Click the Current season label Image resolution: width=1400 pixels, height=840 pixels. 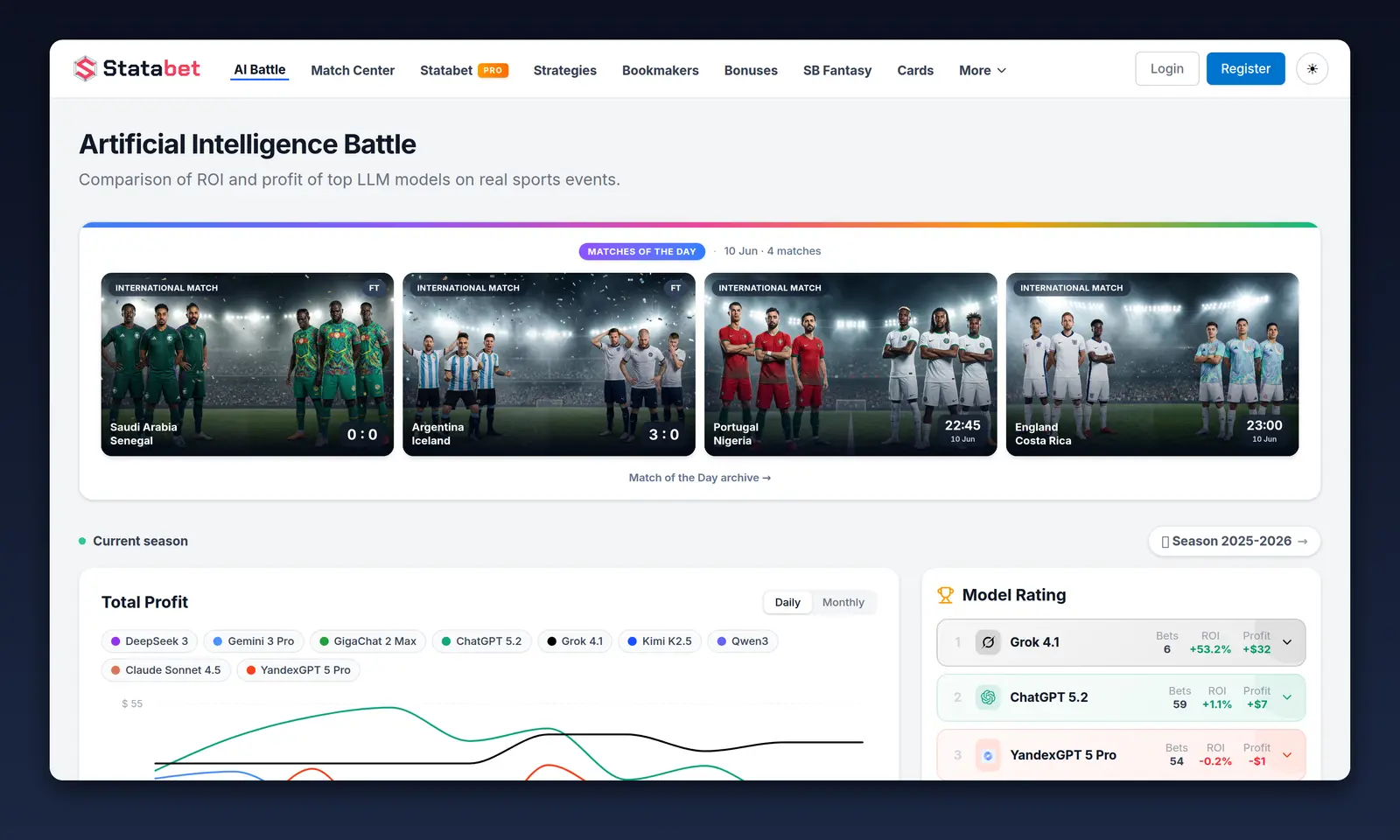(x=140, y=542)
